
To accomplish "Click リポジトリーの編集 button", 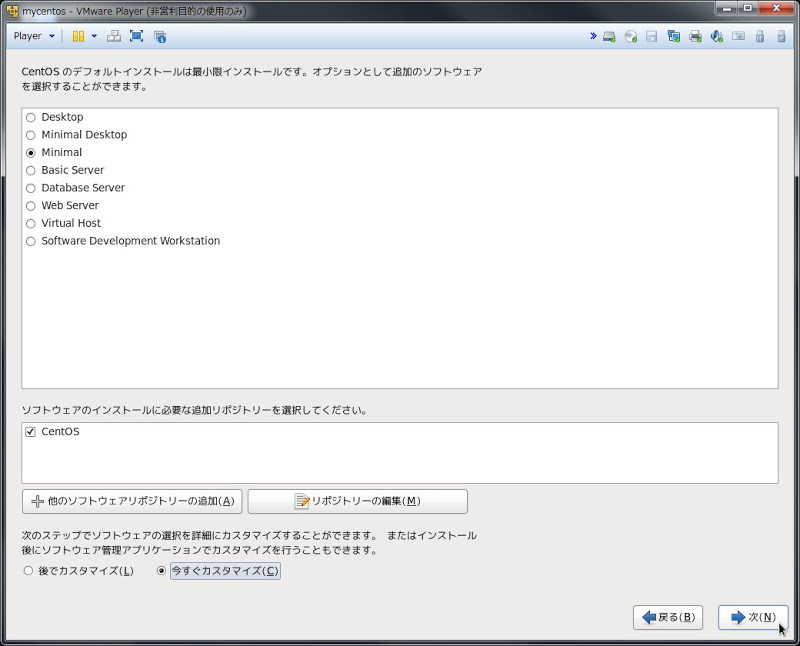I will click(x=358, y=501).
